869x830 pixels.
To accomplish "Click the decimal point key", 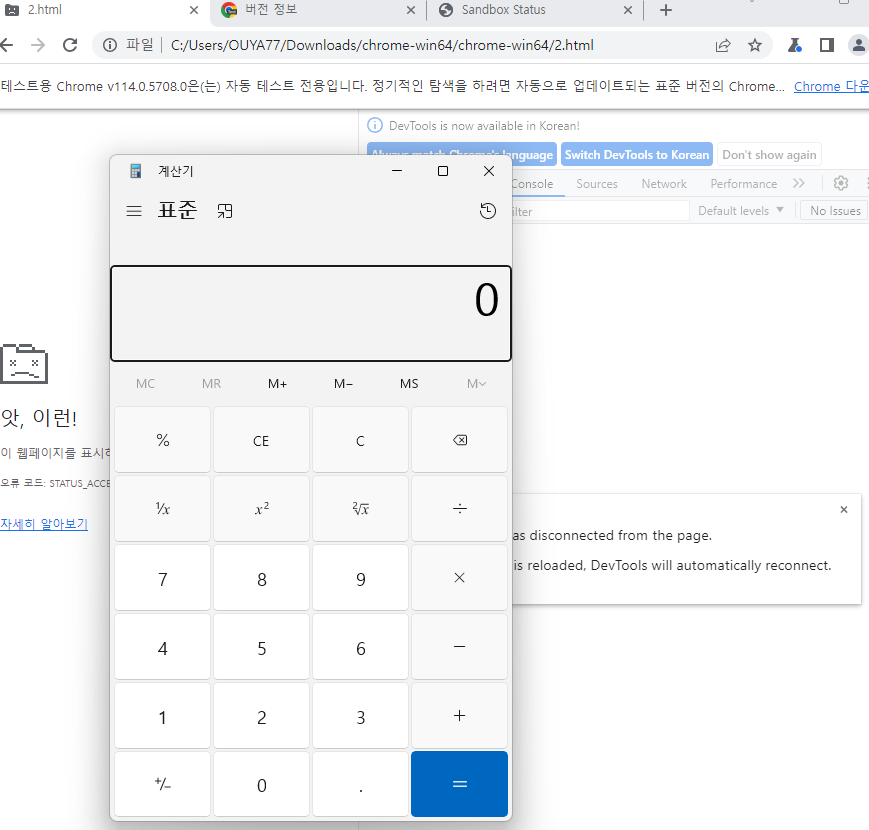I will click(x=360, y=784).
